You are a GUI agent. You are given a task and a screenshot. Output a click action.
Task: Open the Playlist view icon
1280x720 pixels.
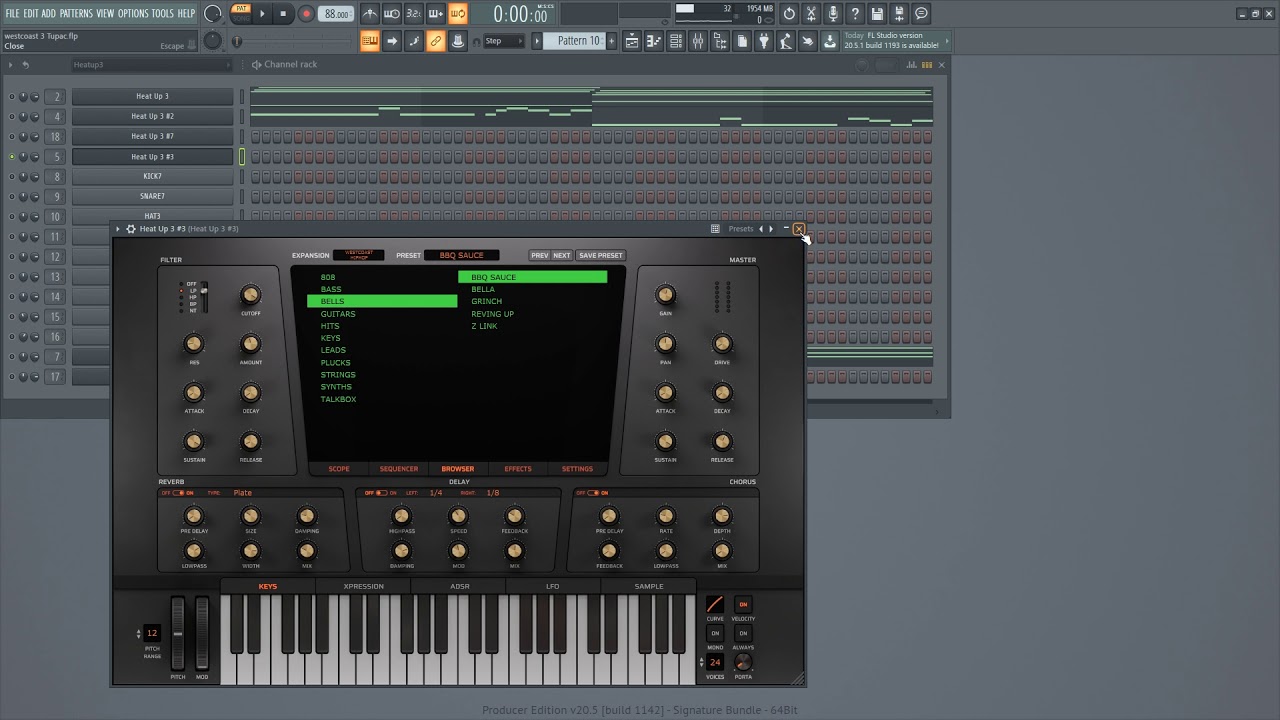click(x=632, y=41)
